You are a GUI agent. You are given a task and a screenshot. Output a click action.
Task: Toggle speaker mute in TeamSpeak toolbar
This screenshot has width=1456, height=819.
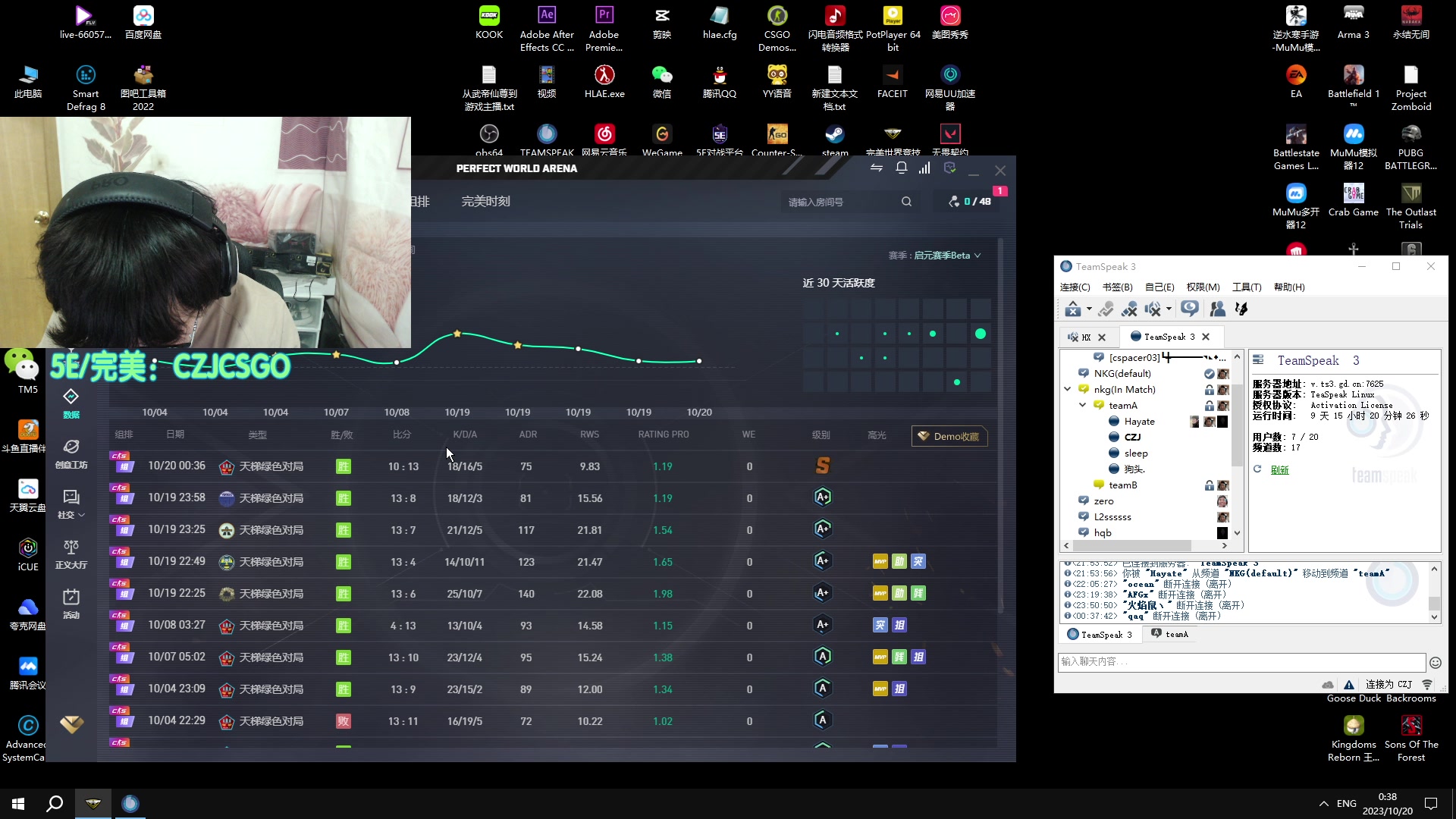point(1153,309)
